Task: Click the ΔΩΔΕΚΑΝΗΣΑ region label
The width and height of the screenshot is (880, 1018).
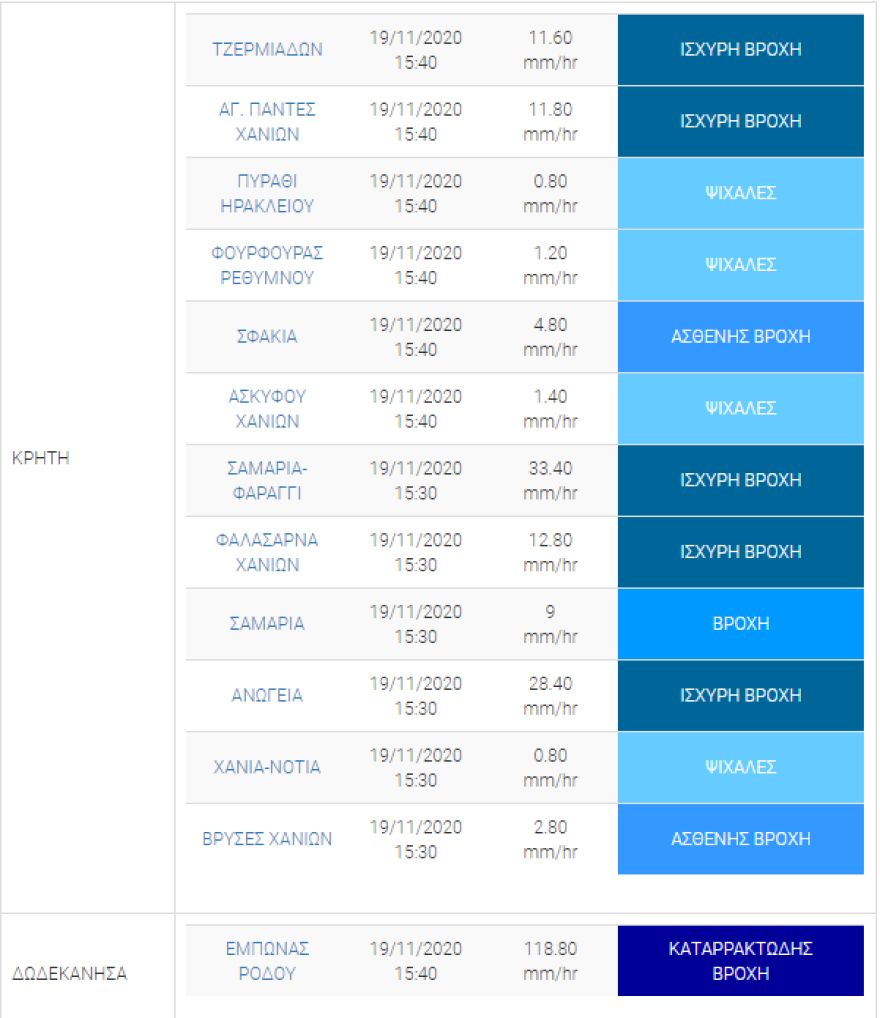Action: click(69, 973)
